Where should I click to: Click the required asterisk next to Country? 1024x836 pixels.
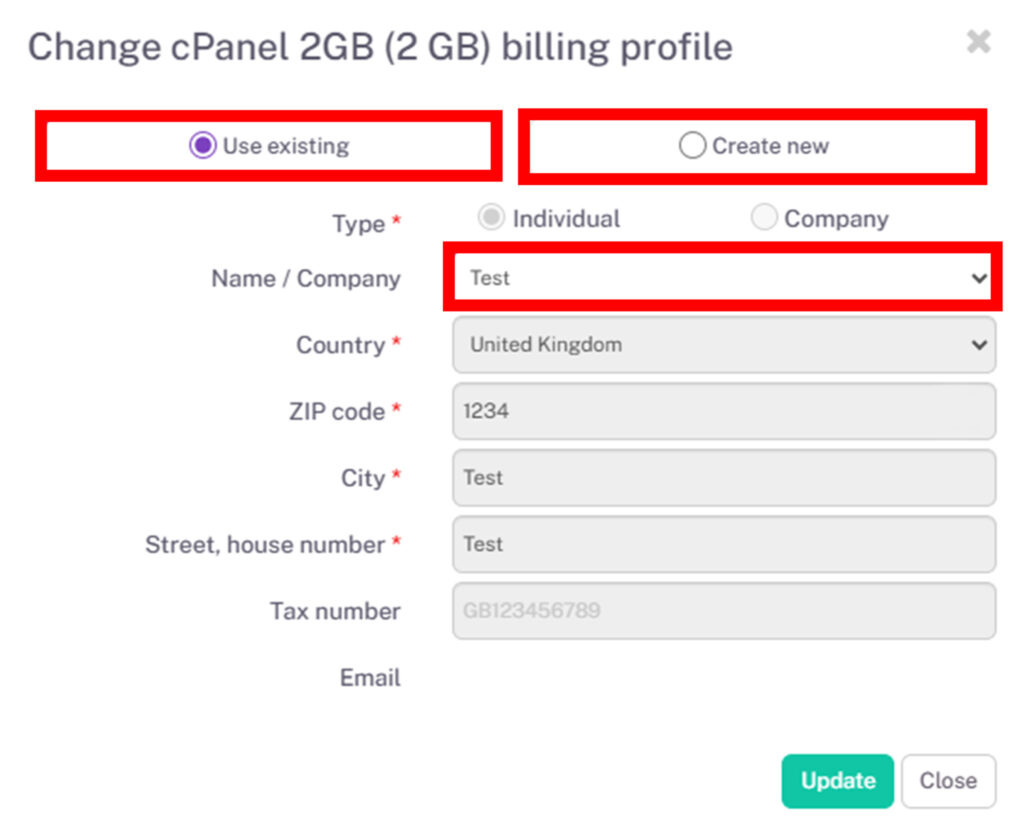tap(398, 340)
